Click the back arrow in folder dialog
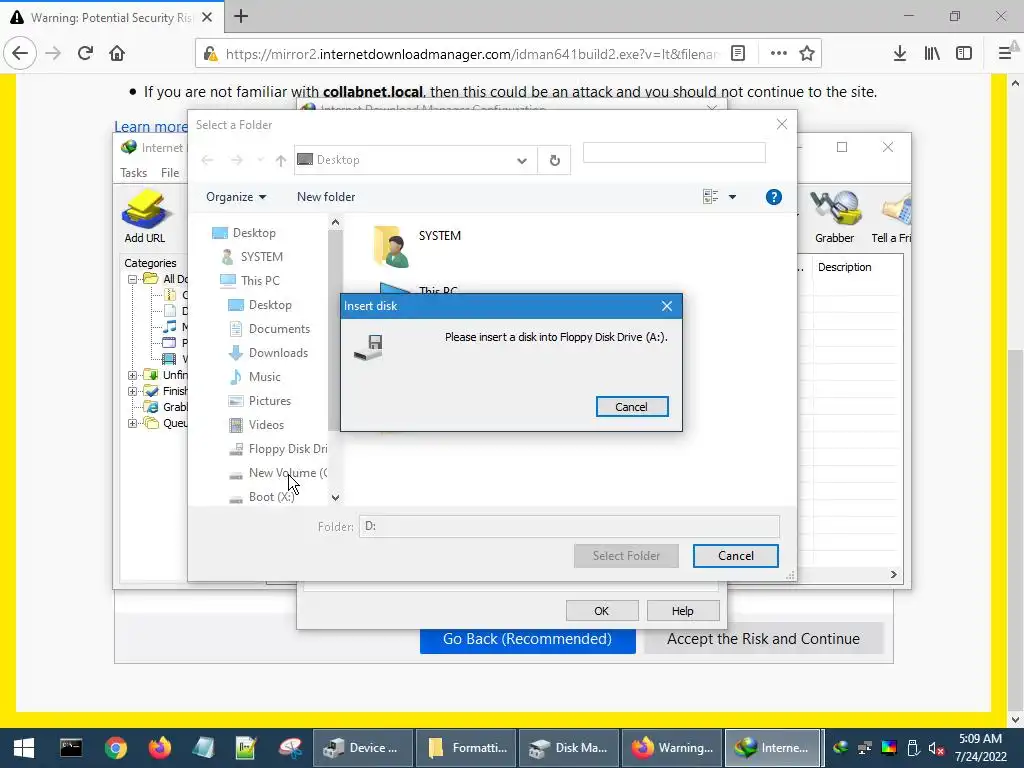Viewport: 1024px width, 768px height. click(207, 160)
